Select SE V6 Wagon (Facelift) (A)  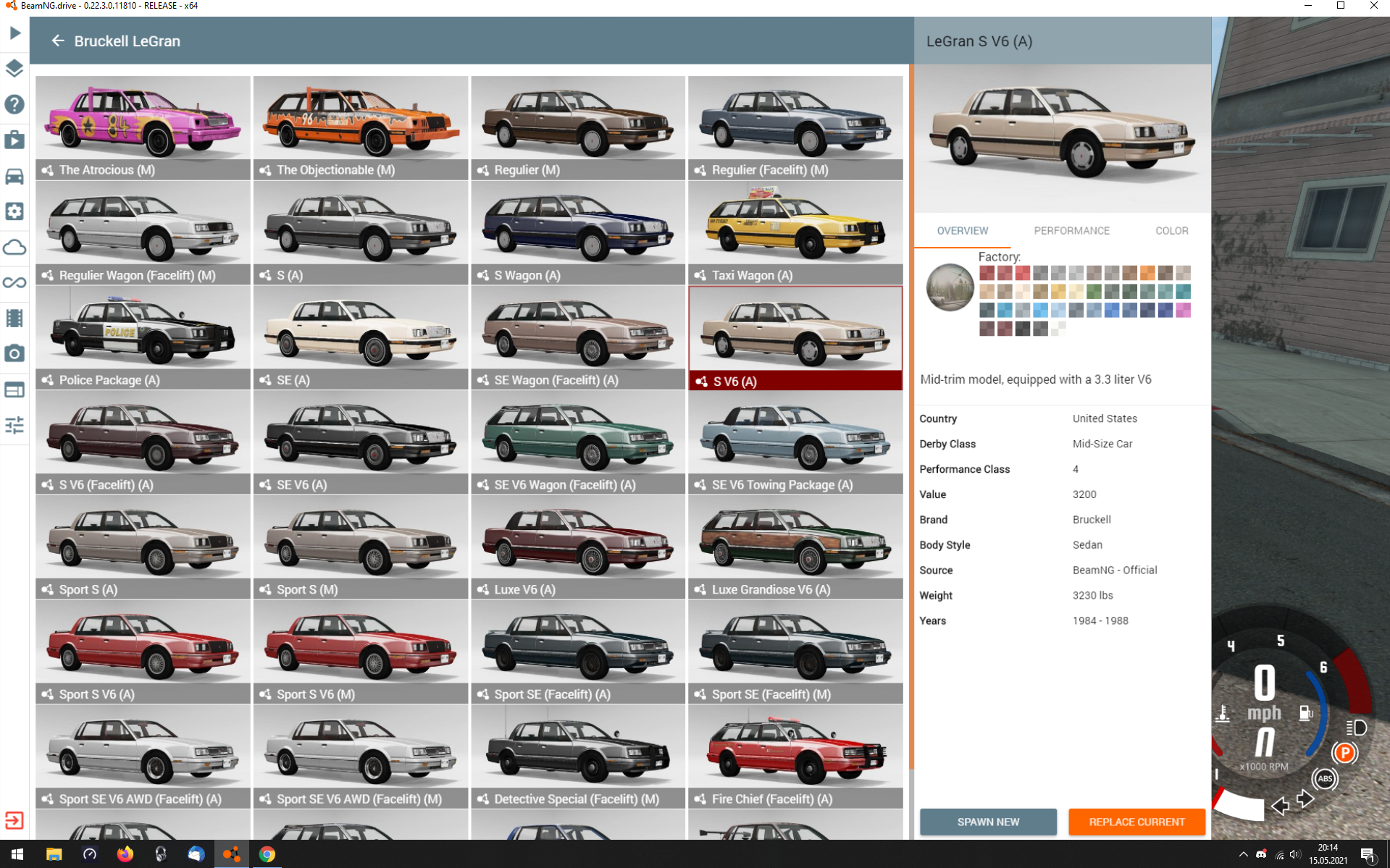point(578,442)
